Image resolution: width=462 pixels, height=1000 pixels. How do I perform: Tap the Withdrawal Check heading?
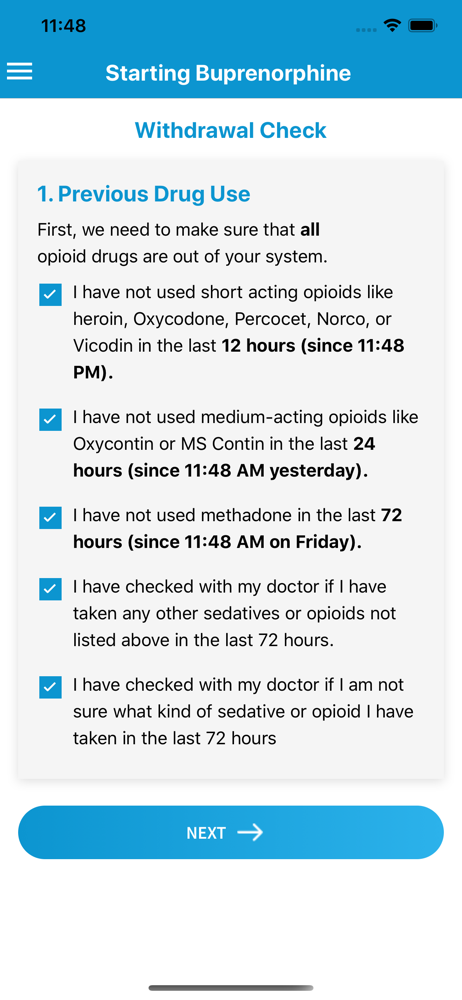click(x=230, y=130)
